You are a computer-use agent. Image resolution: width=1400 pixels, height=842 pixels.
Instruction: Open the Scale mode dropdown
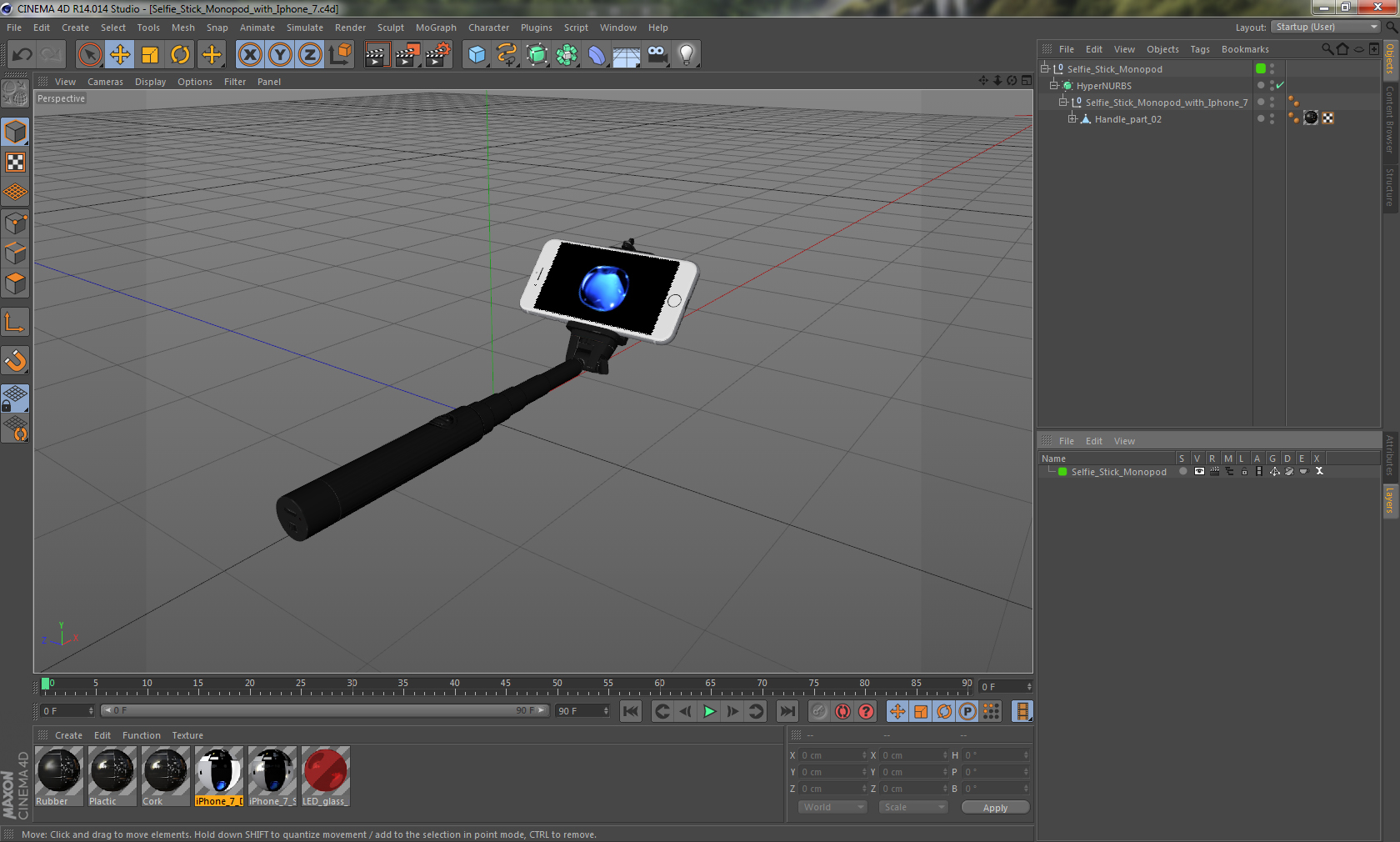pos(913,807)
